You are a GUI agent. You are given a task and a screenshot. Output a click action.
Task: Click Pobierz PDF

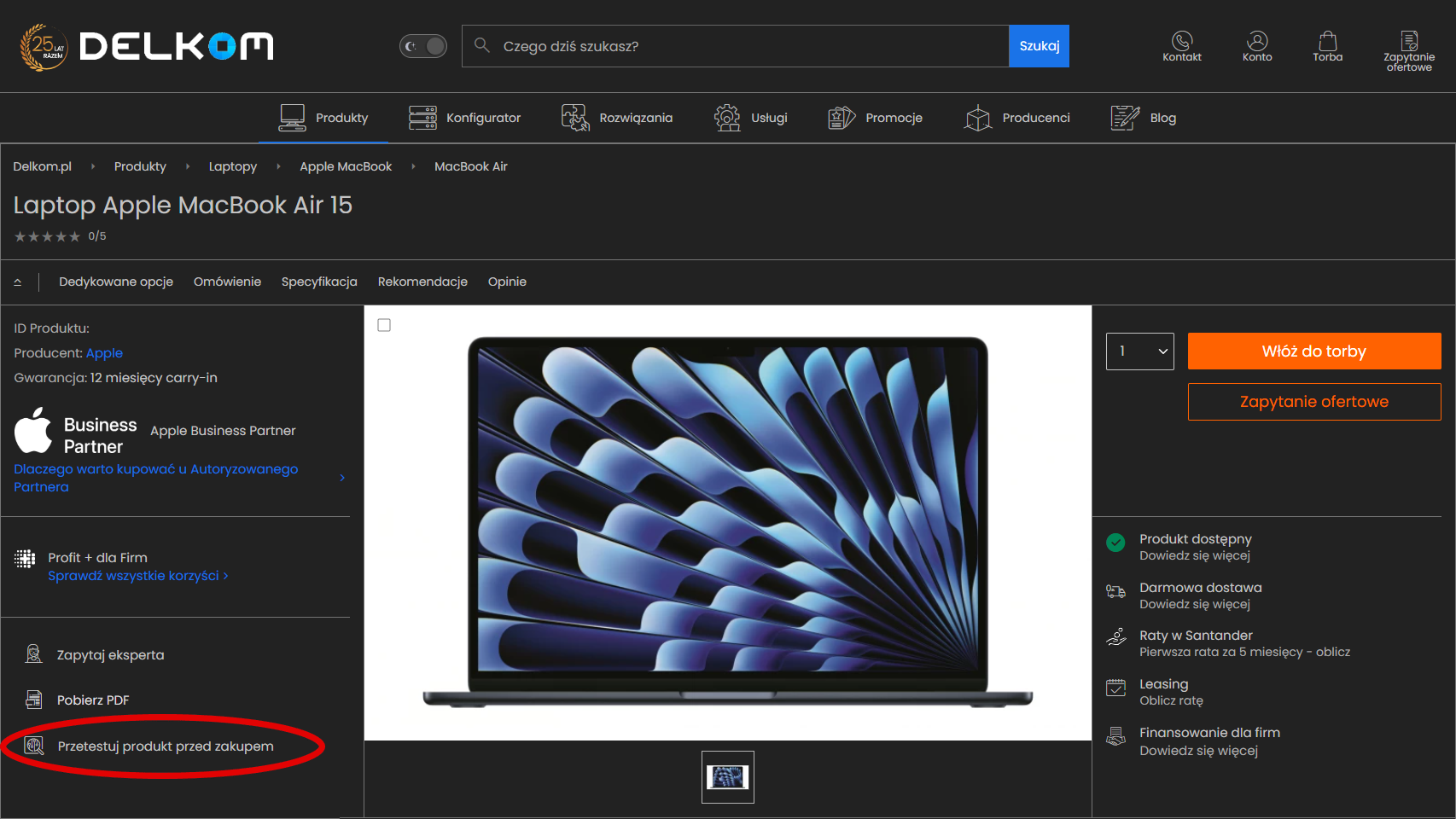tap(93, 700)
